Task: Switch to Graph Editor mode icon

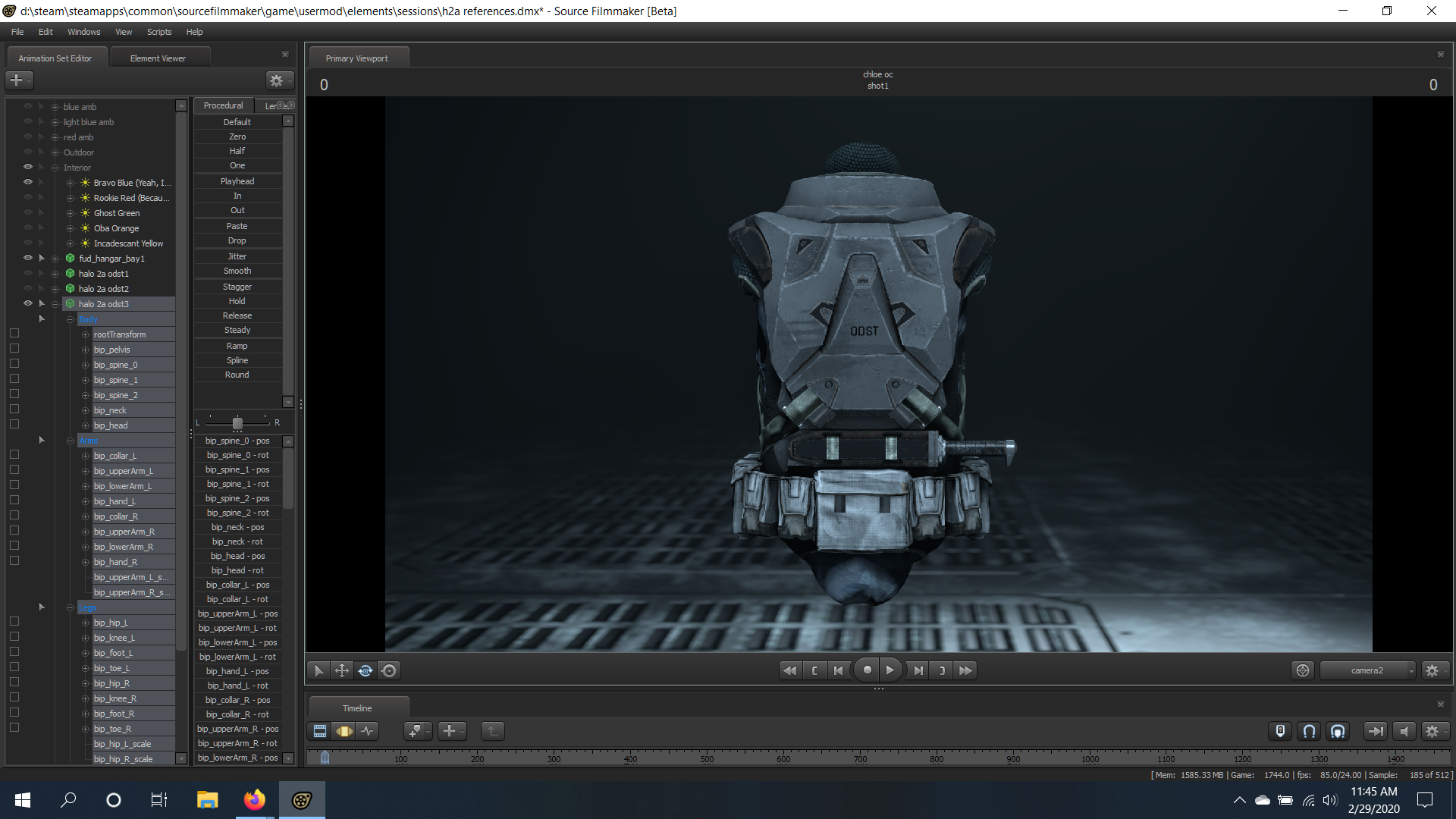Action: tap(368, 731)
